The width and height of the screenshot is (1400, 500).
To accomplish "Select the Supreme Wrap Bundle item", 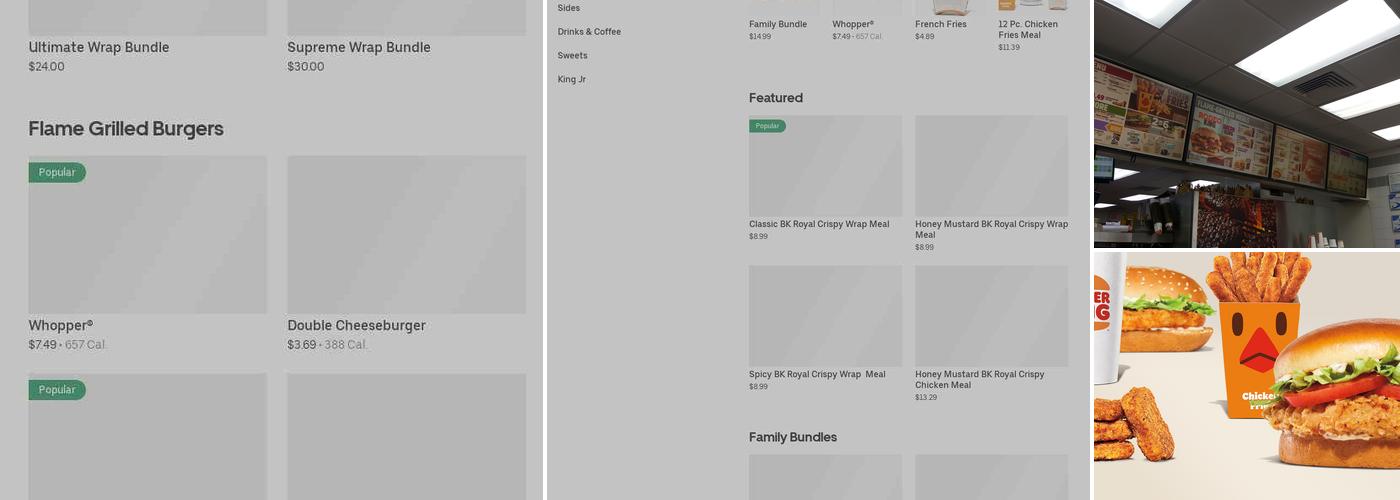I will (359, 47).
